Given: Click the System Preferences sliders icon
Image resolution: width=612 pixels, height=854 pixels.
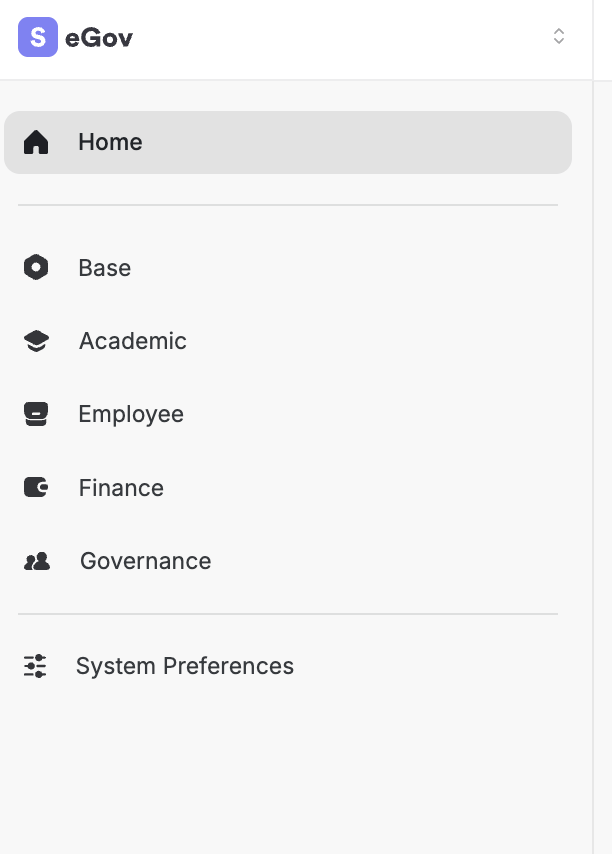Looking at the screenshot, I should [35, 666].
